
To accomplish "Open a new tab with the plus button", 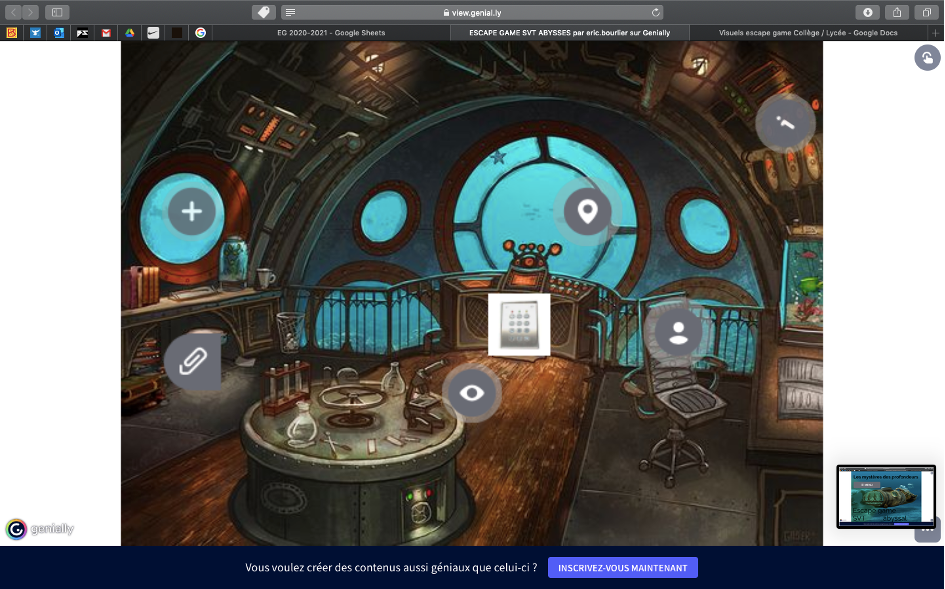I will [935, 33].
